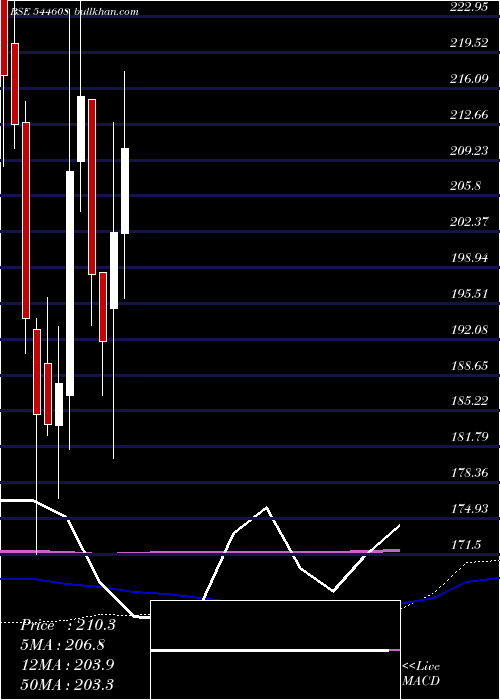Click the 12MA : 203.9 readout
500x700 pixels.
[x=68, y=665]
